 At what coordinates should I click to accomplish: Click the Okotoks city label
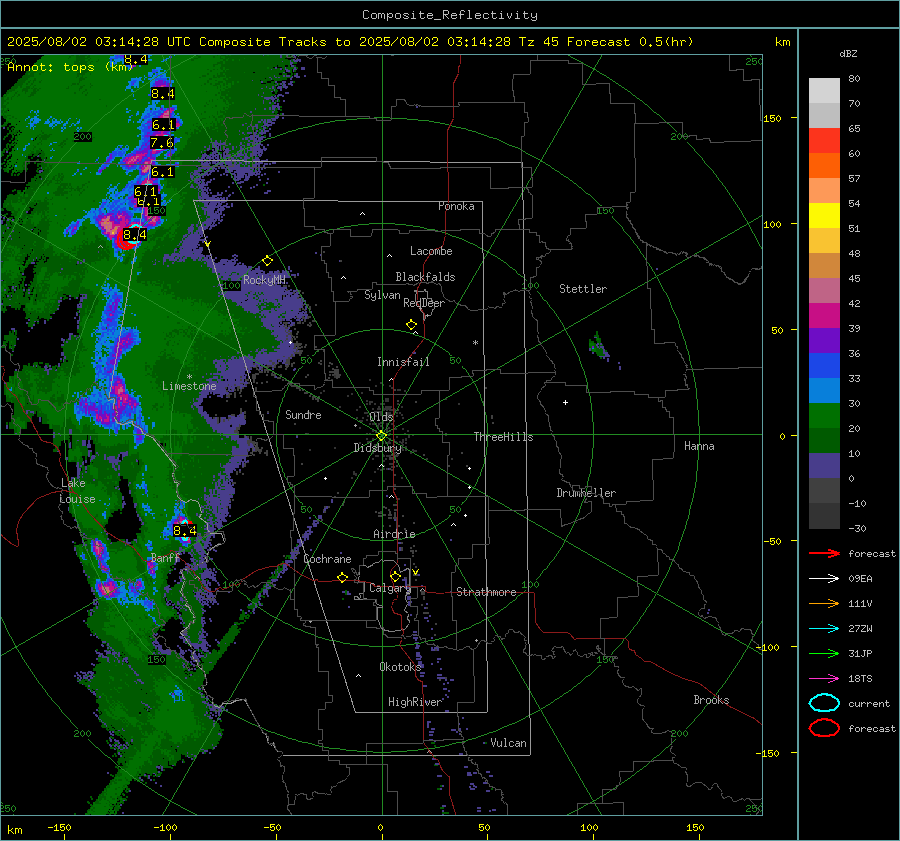click(x=400, y=666)
